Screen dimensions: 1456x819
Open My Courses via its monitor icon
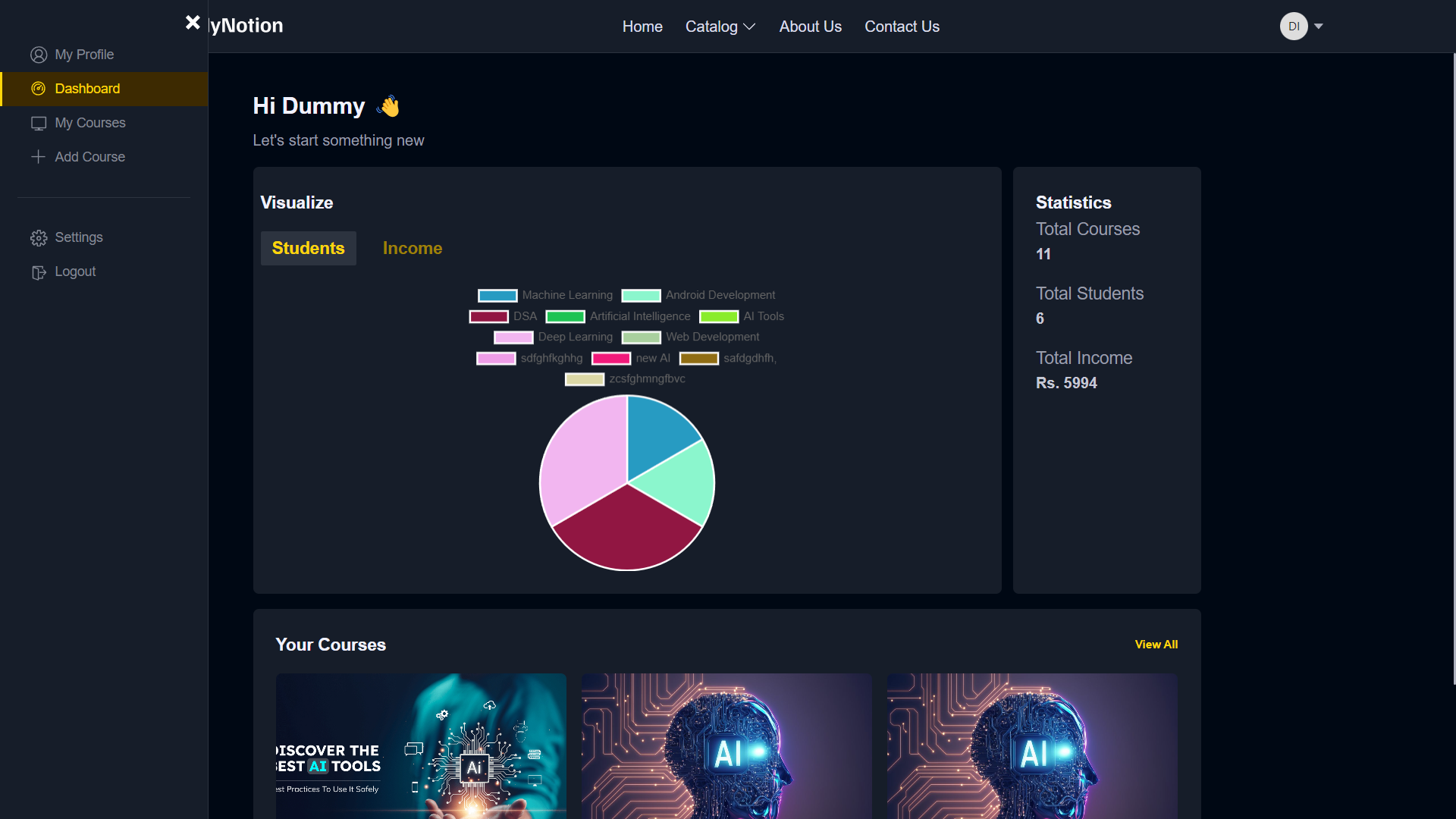pyautogui.click(x=38, y=122)
